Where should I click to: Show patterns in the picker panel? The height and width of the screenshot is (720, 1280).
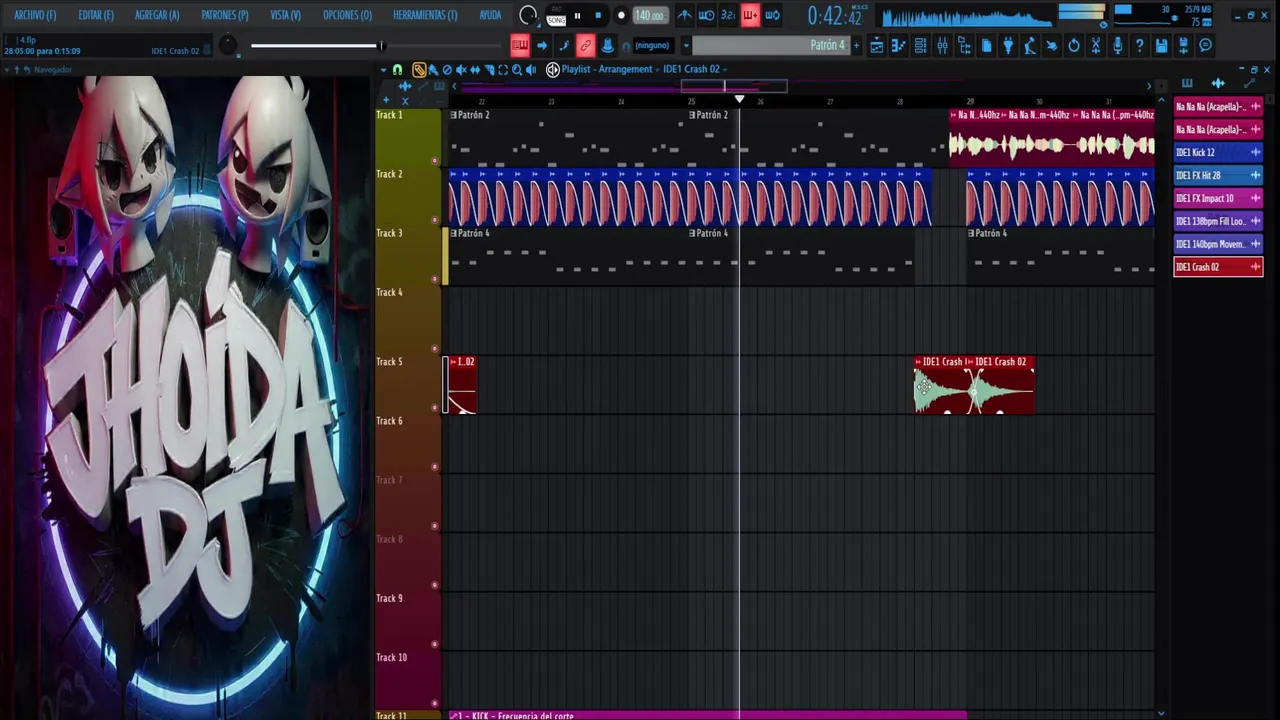(x=1187, y=84)
